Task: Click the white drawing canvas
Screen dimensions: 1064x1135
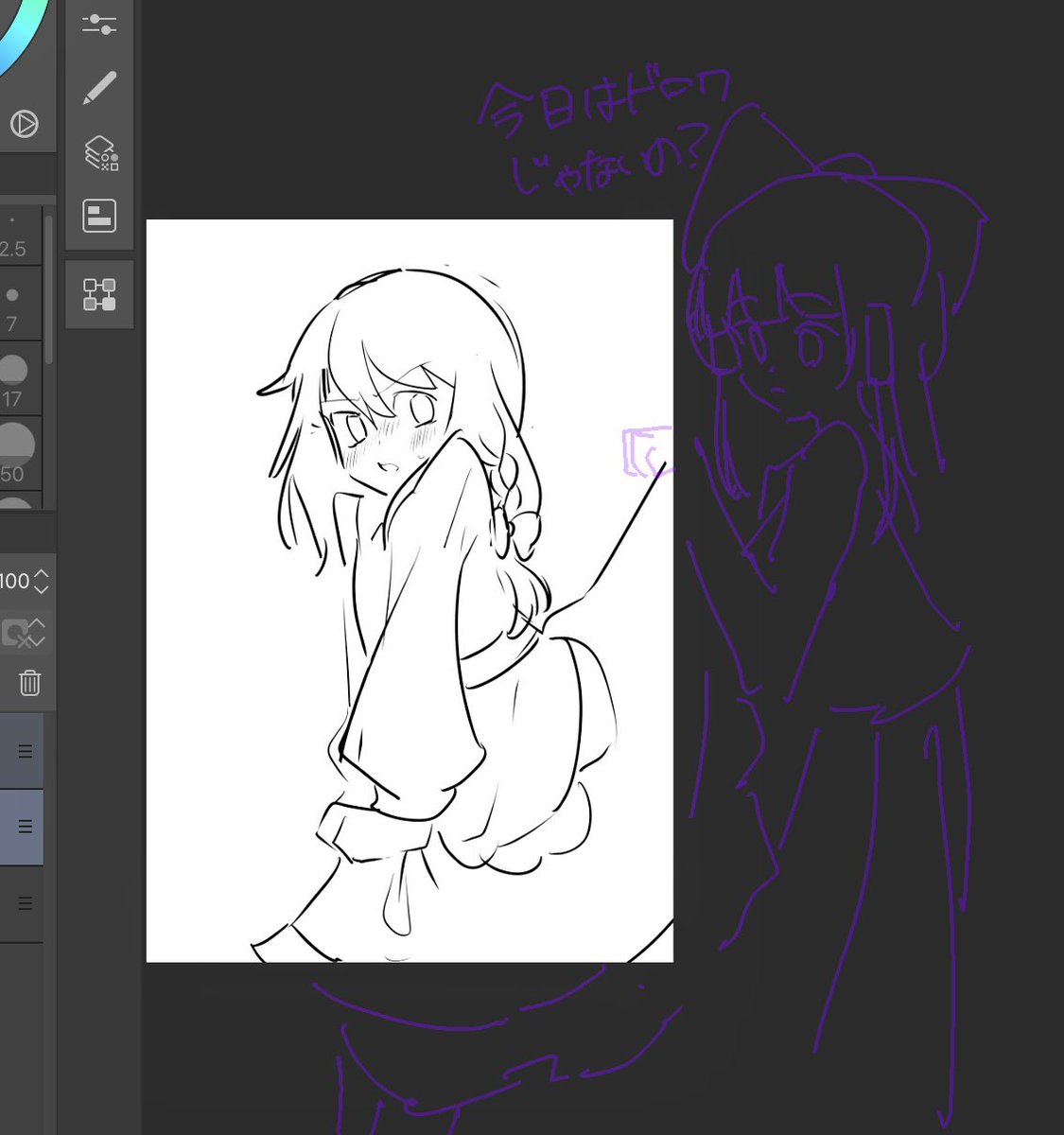Action: (410, 591)
